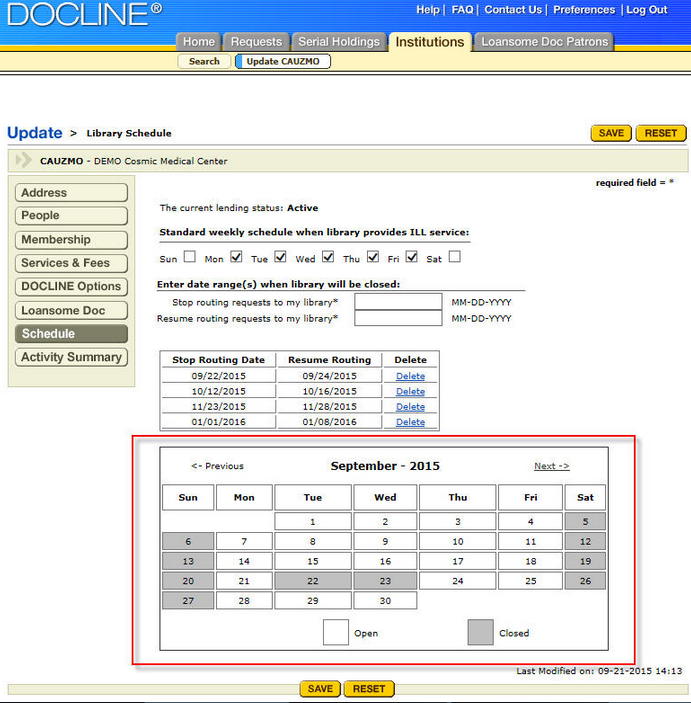
Task: Click the September - 2015 calendar title
Action: pos(385,466)
